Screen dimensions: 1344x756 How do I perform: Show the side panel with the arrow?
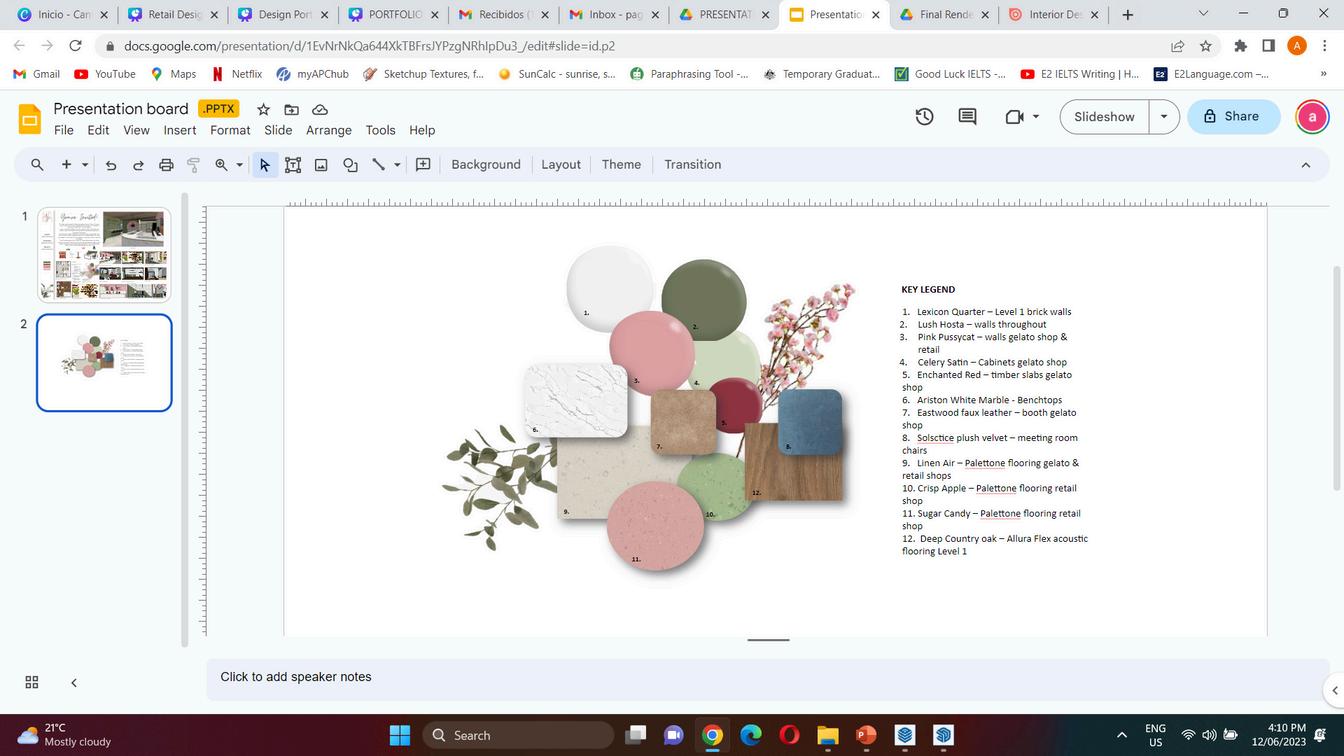click(x=1334, y=690)
